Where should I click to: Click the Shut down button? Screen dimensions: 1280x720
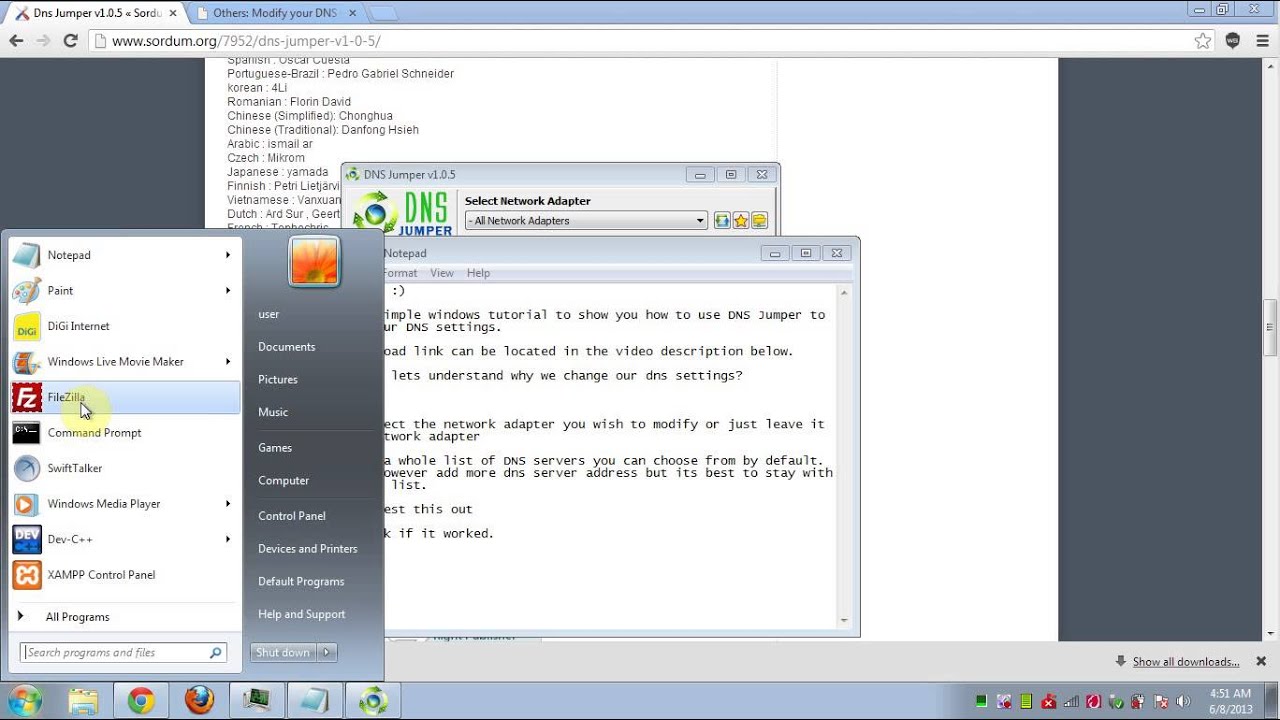click(x=283, y=652)
